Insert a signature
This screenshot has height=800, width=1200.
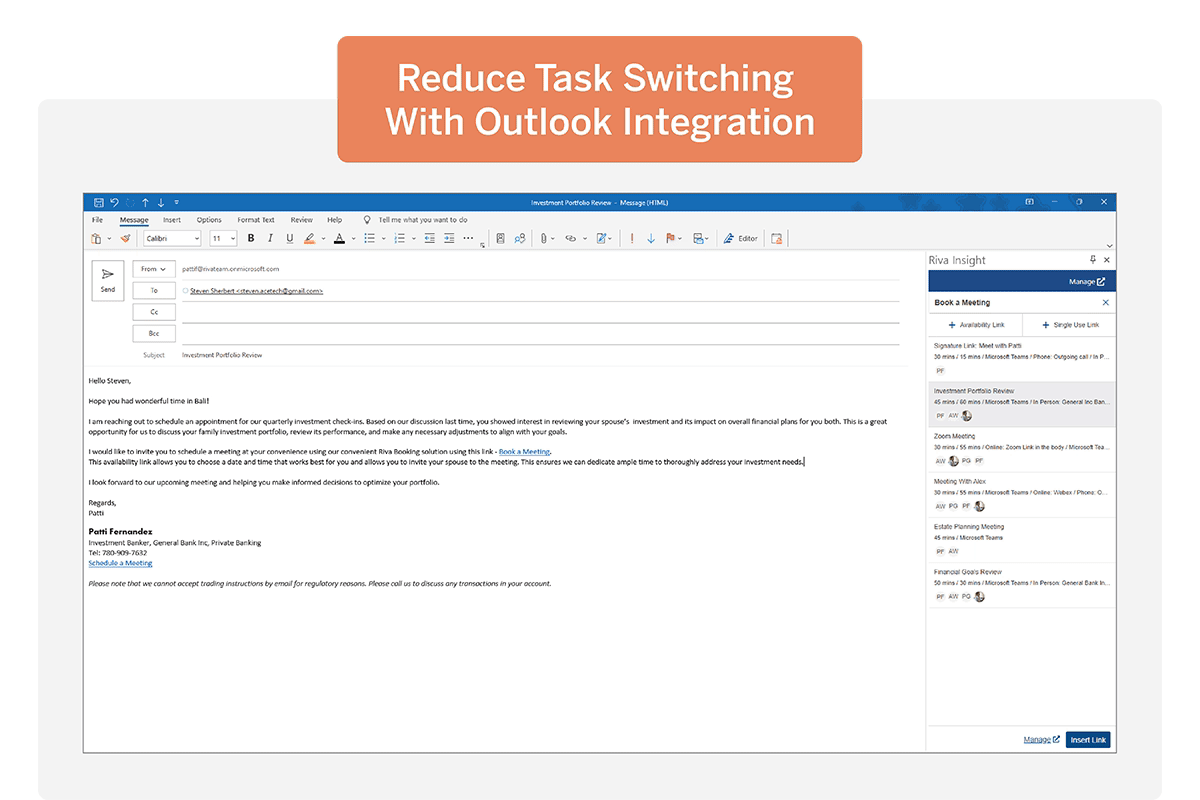pos(602,238)
